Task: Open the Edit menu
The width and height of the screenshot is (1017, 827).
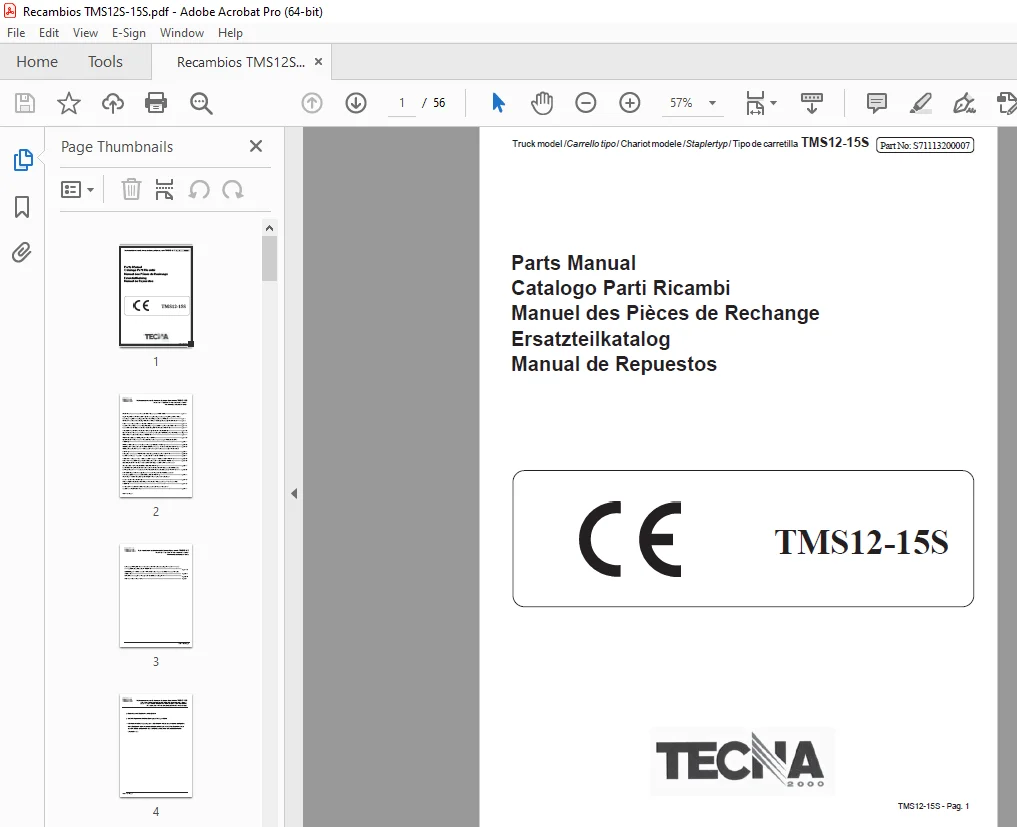Action: [x=49, y=33]
